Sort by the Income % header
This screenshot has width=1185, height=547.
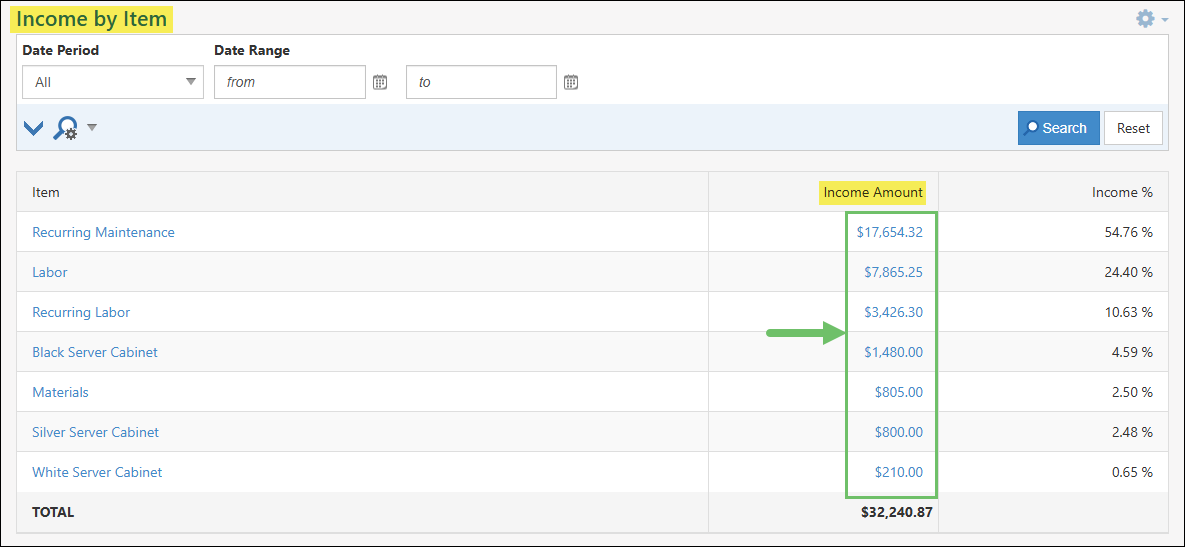[x=1122, y=192]
